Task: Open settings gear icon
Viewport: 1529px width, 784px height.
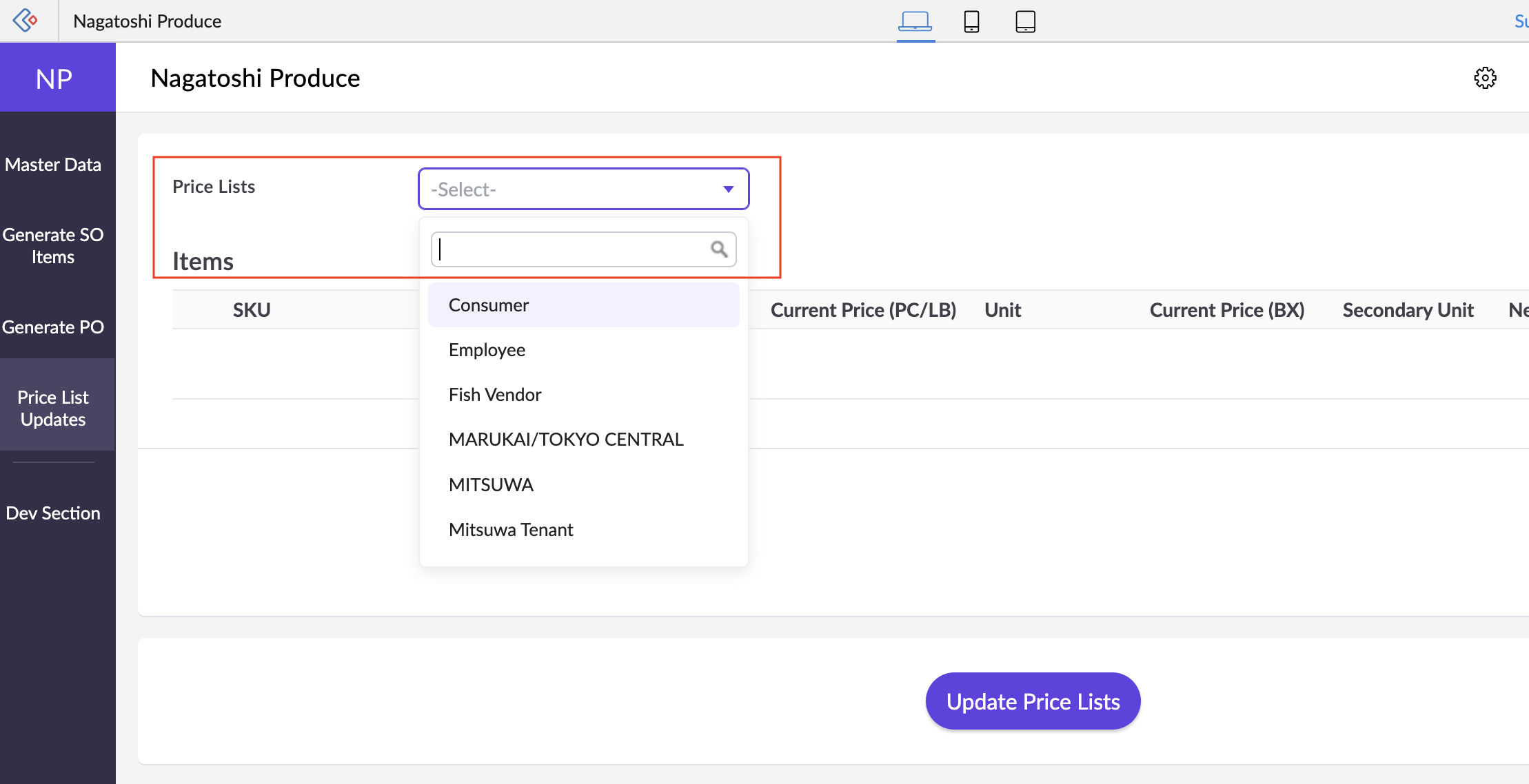Action: point(1485,78)
